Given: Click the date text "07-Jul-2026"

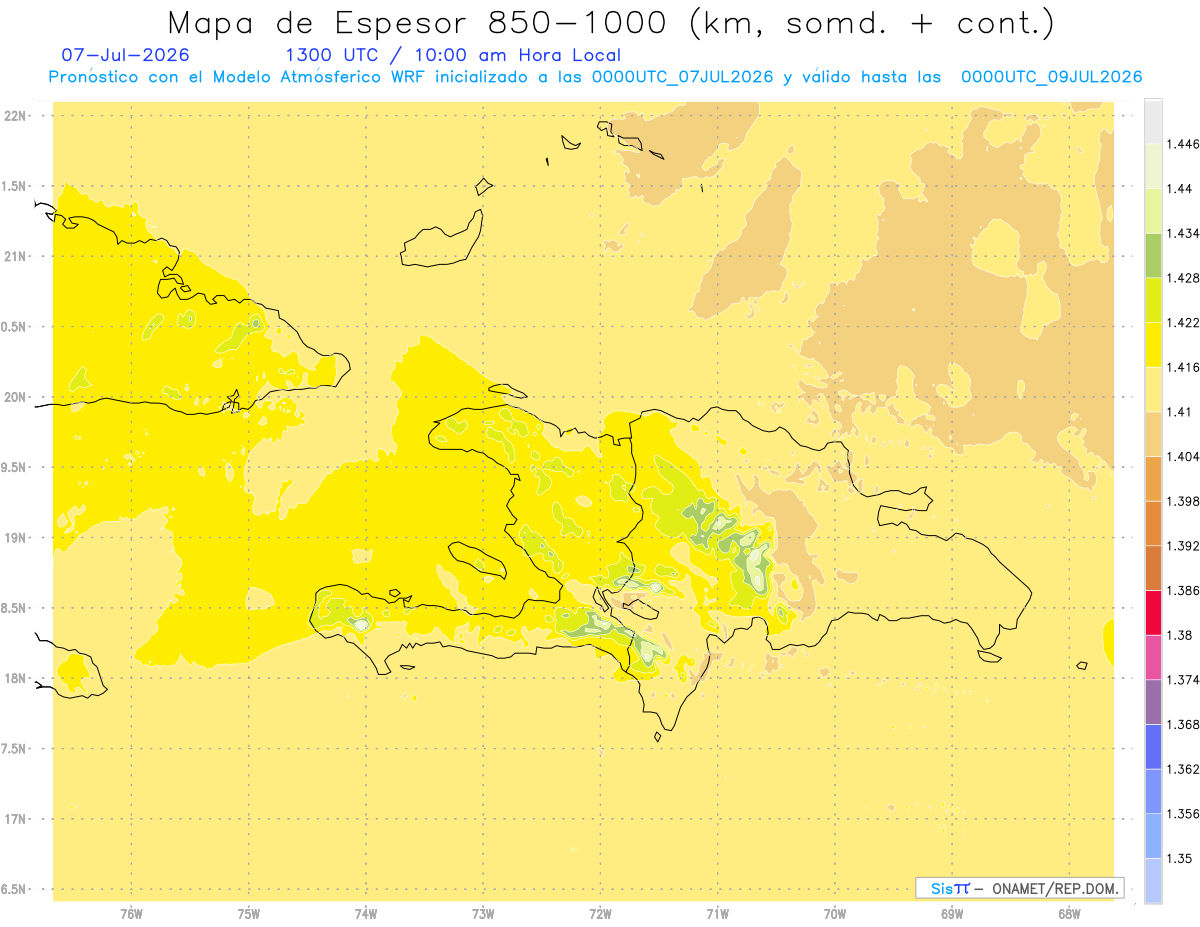Looking at the screenshot, I should (125, 55).
